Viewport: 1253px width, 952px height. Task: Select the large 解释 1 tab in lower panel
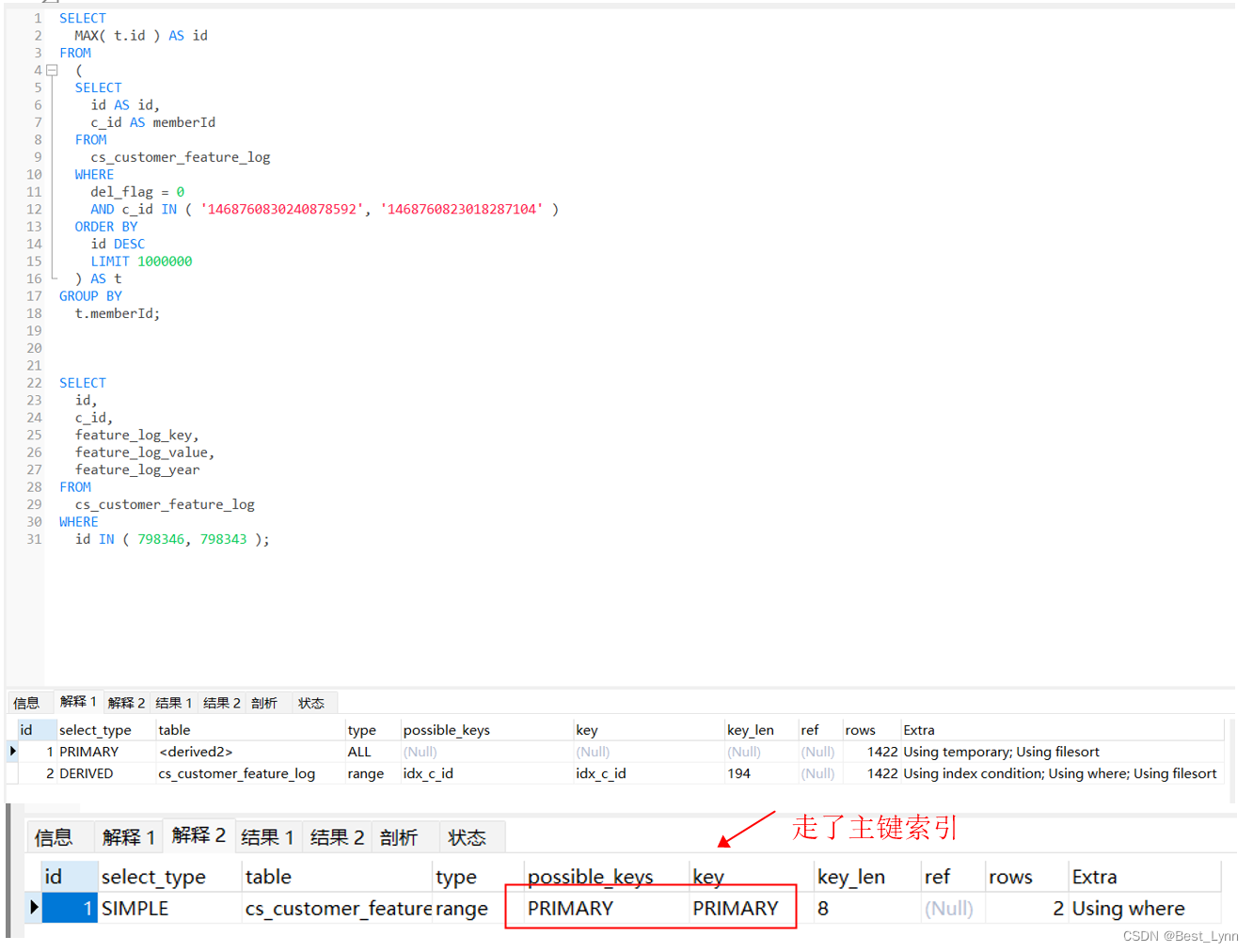(128, 837)
